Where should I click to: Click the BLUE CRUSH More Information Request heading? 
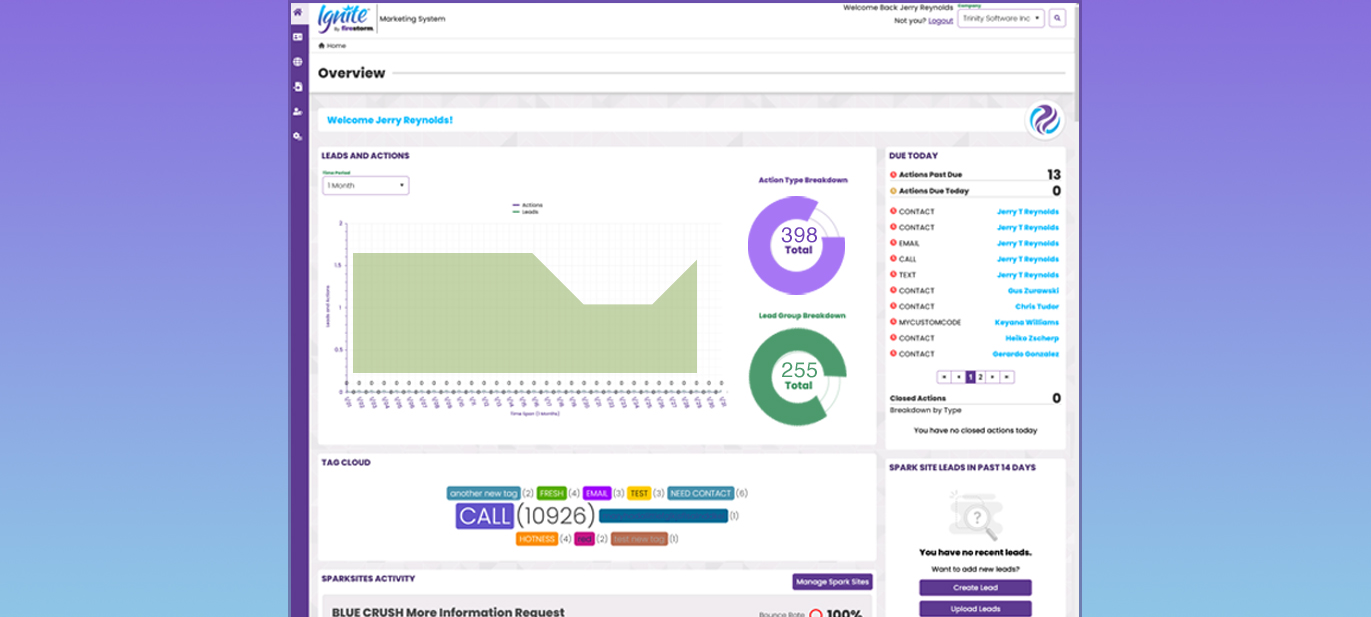[x=448, y=612]
